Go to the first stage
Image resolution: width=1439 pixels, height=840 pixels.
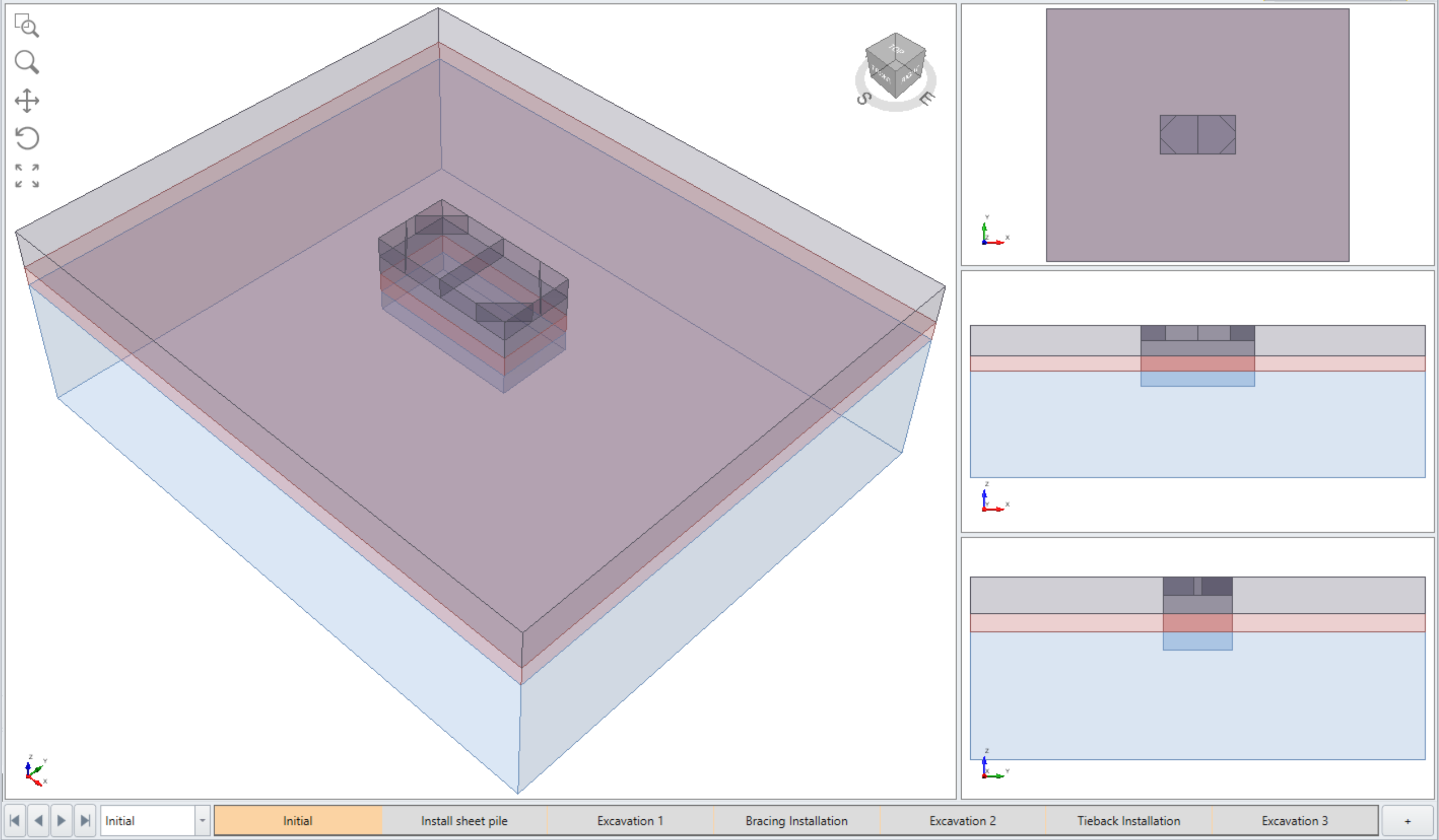tap(15, 821)
